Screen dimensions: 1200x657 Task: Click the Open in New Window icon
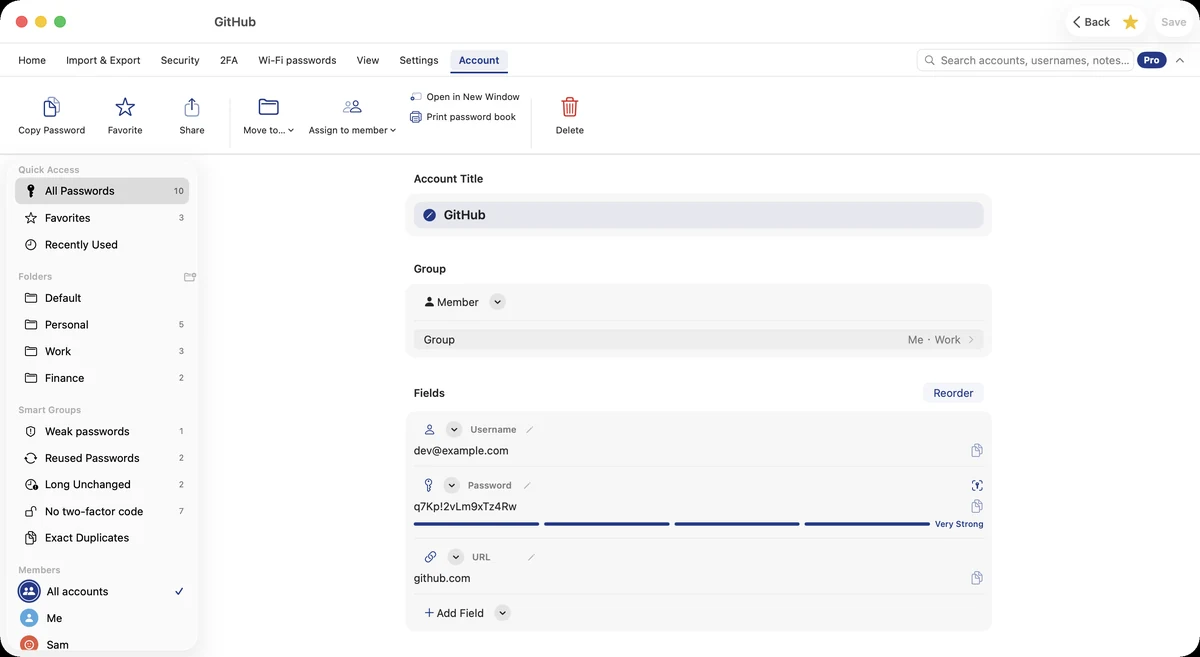416,97
